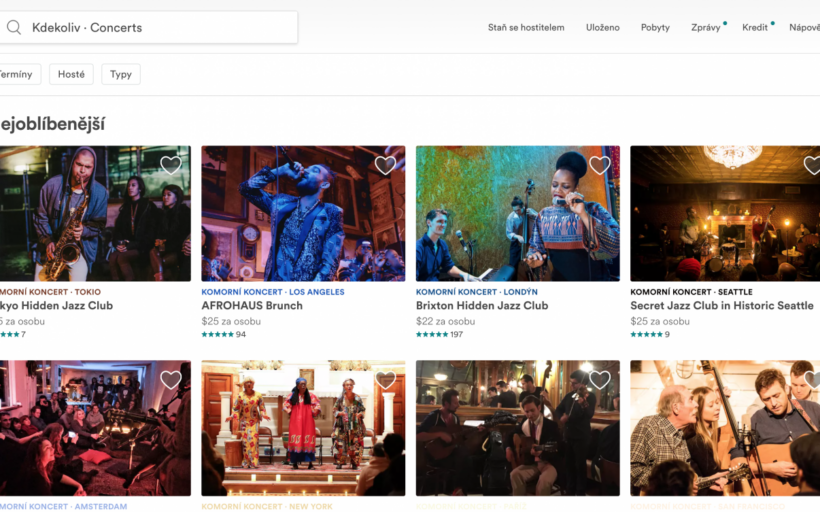Save Tokyo Hidden Jazz Club with heart
The width and height of the screenshot is (820, 512).
pos(171,165)
